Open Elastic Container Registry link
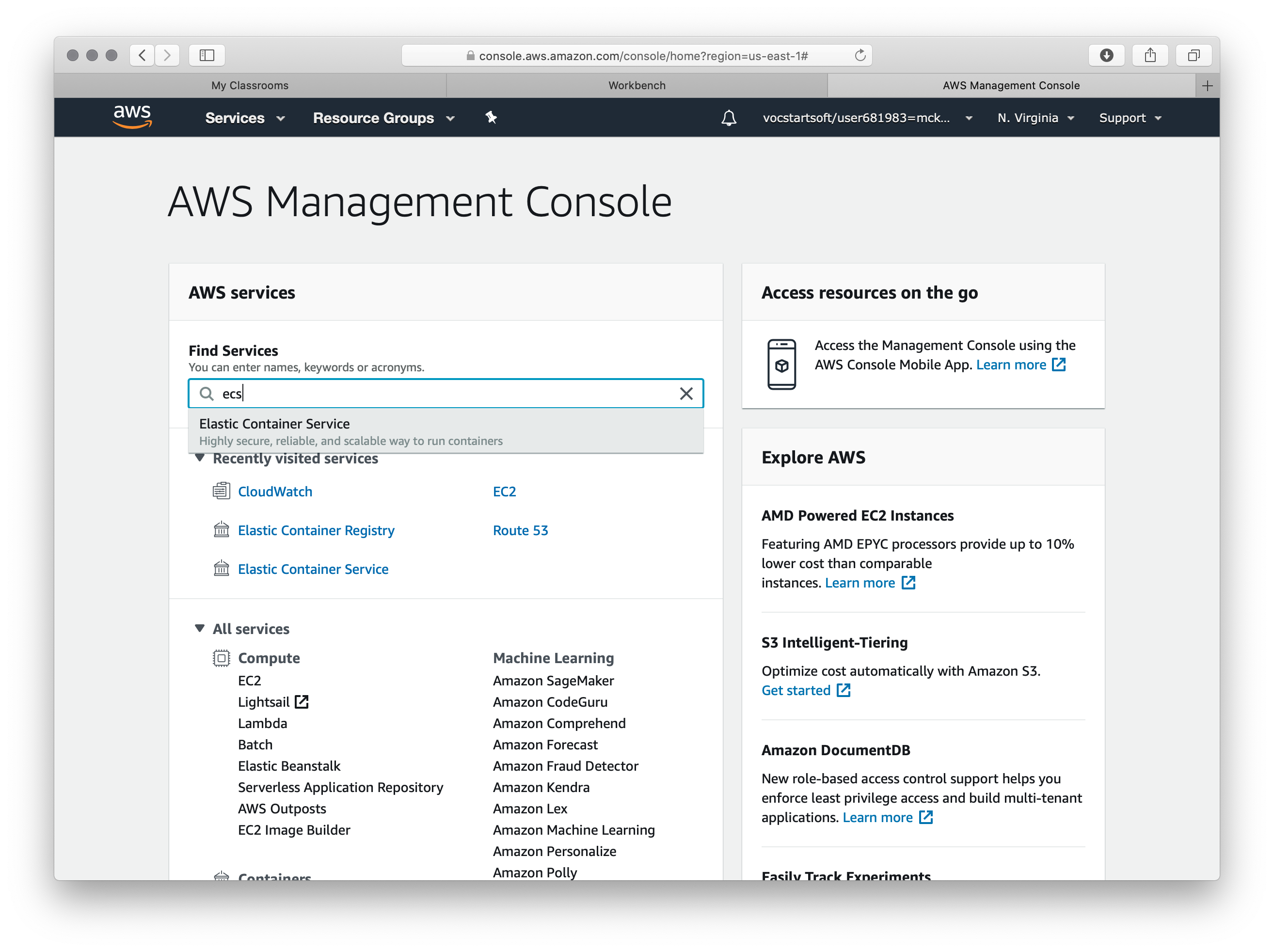This screenshot has height=952, width=1274. pos(316,530)
